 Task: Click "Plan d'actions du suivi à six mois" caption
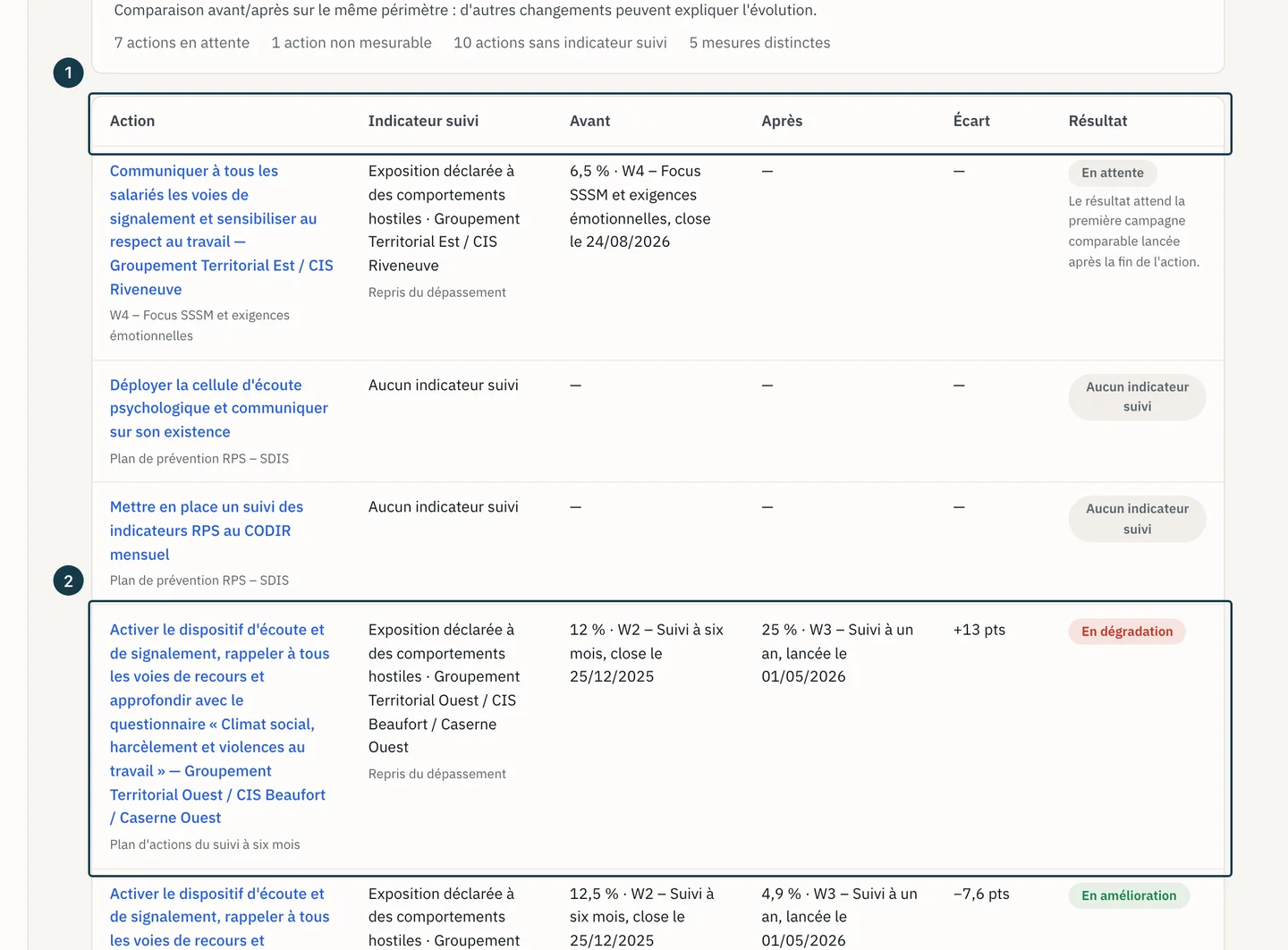pos(205,844)
